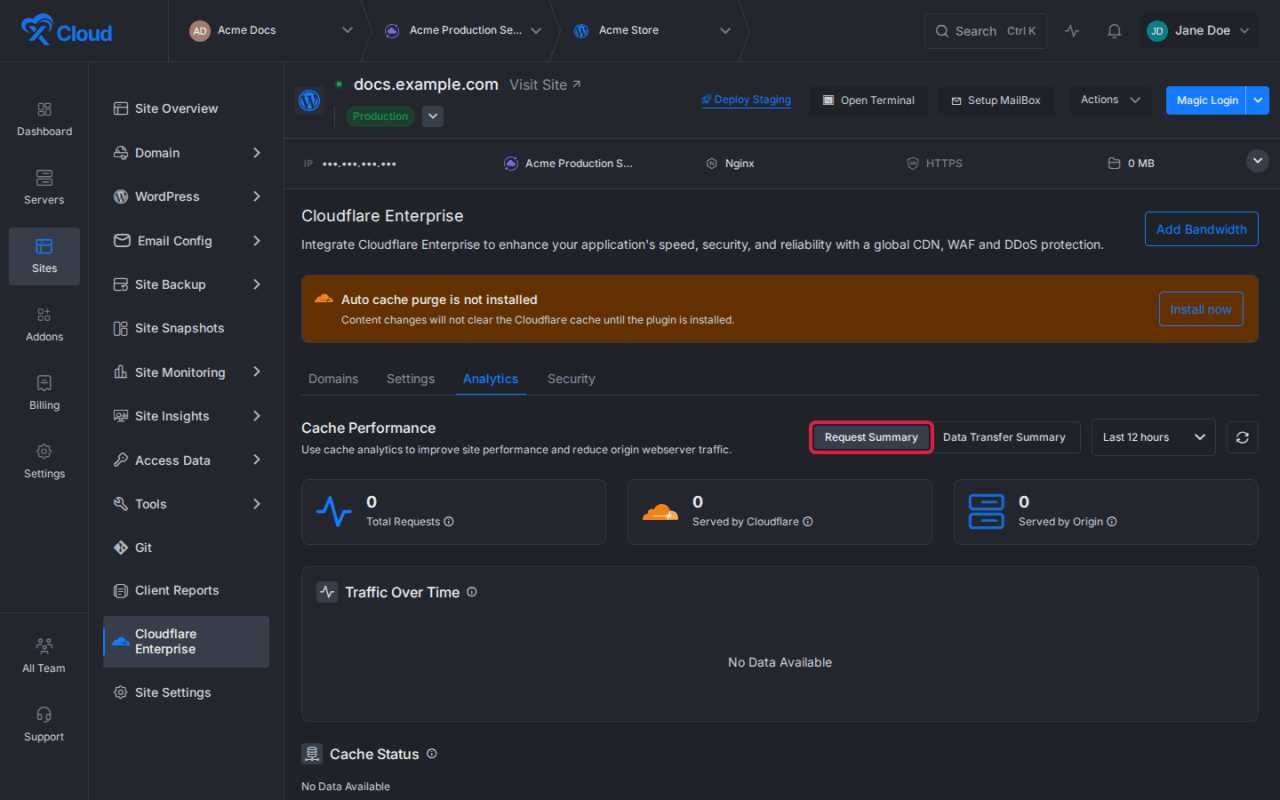This screenshot has width=1280, height=800.
Task: Select Request Summary view
Action: [871, 437]
